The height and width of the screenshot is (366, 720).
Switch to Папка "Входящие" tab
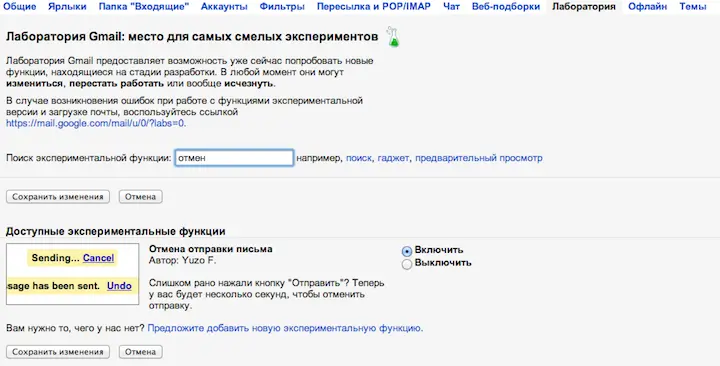[x=144, y=6]
